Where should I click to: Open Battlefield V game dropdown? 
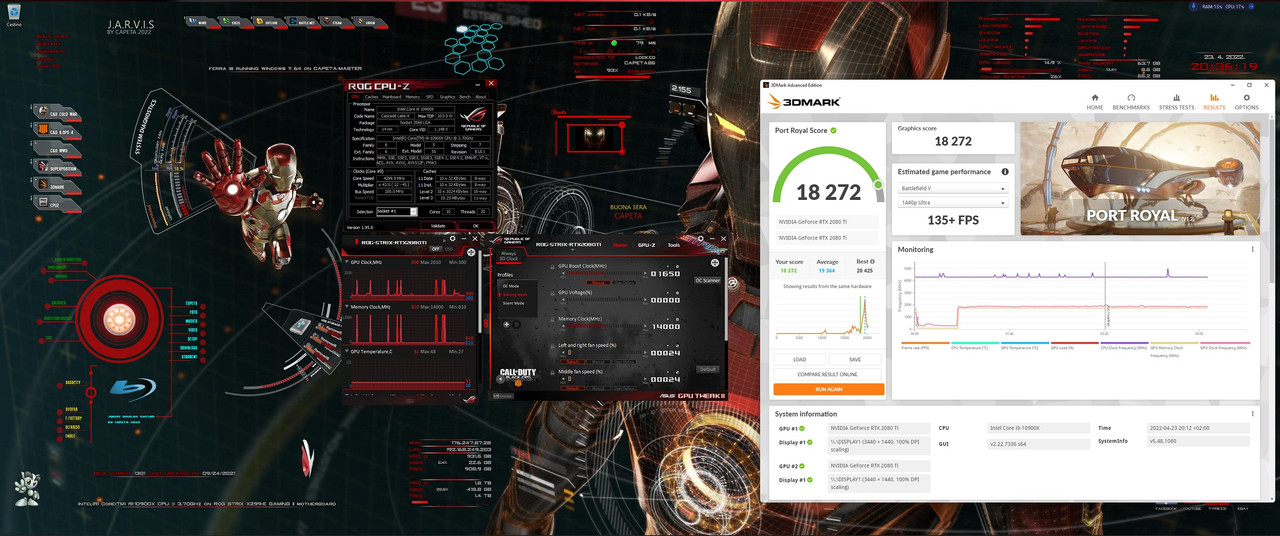point(952,188)
